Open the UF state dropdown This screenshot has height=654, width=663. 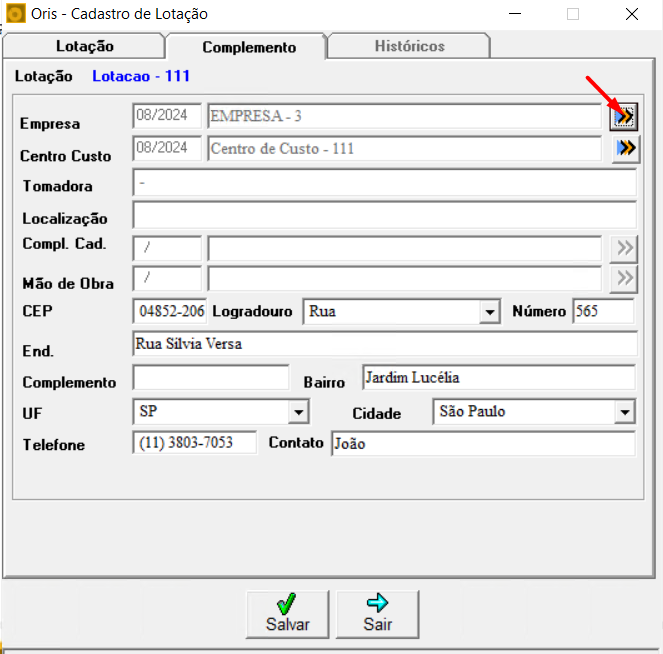(x=299, y=412)
